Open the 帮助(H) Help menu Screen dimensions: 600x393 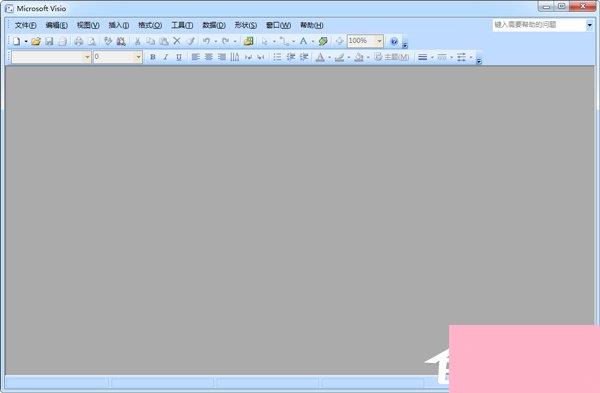coord(311,25)
